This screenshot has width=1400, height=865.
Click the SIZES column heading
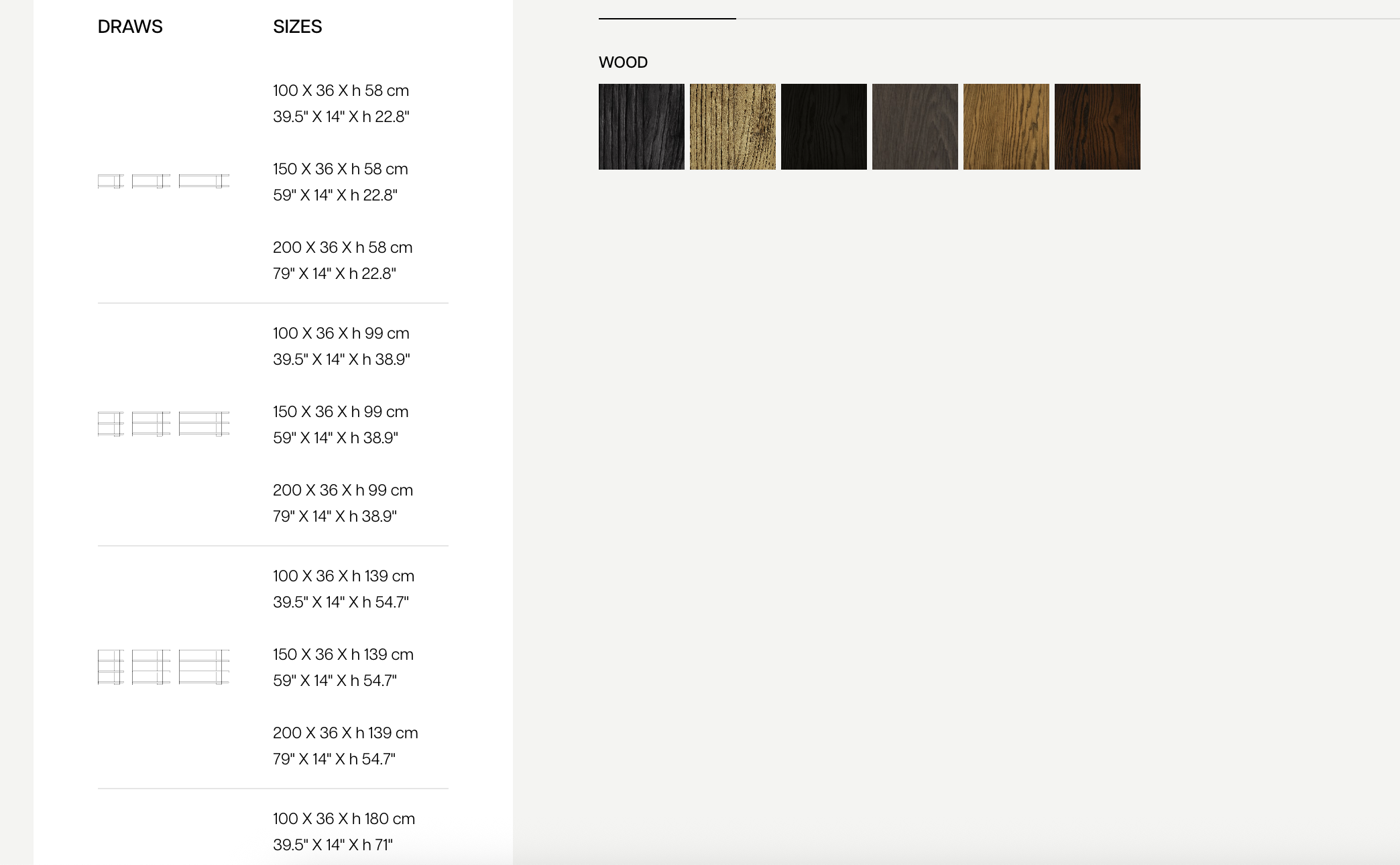(297, 27)
